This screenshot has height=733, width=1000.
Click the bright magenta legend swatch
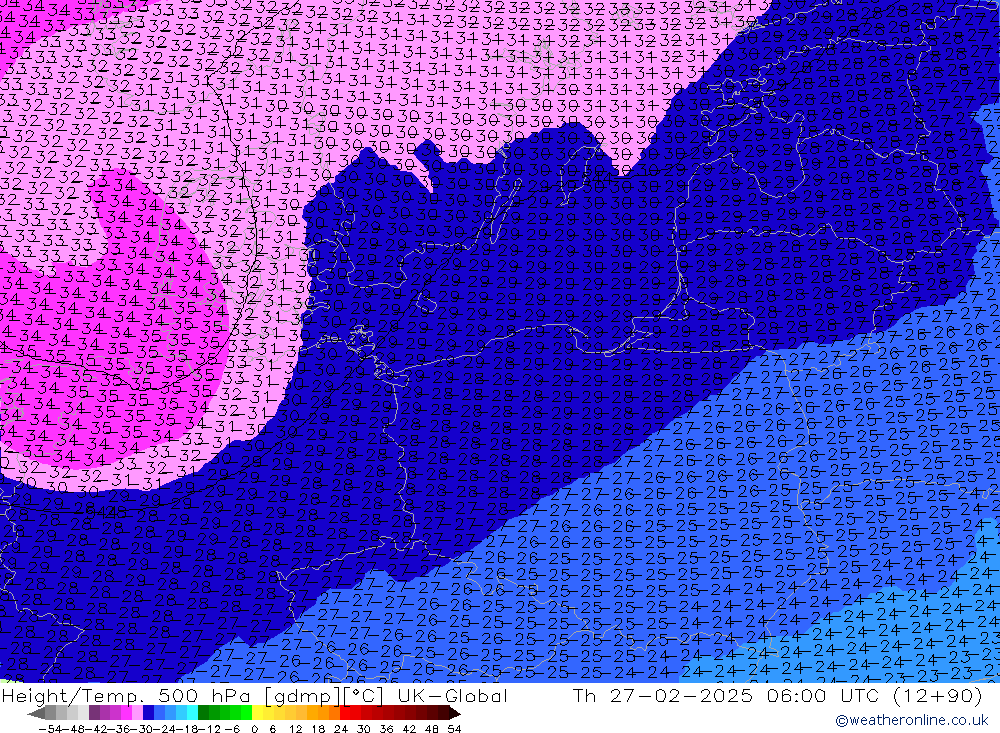point(127,713)
